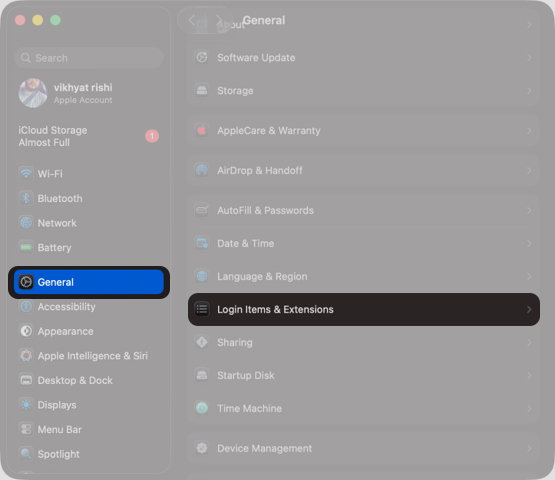Click the Search field

click(89, 58)
